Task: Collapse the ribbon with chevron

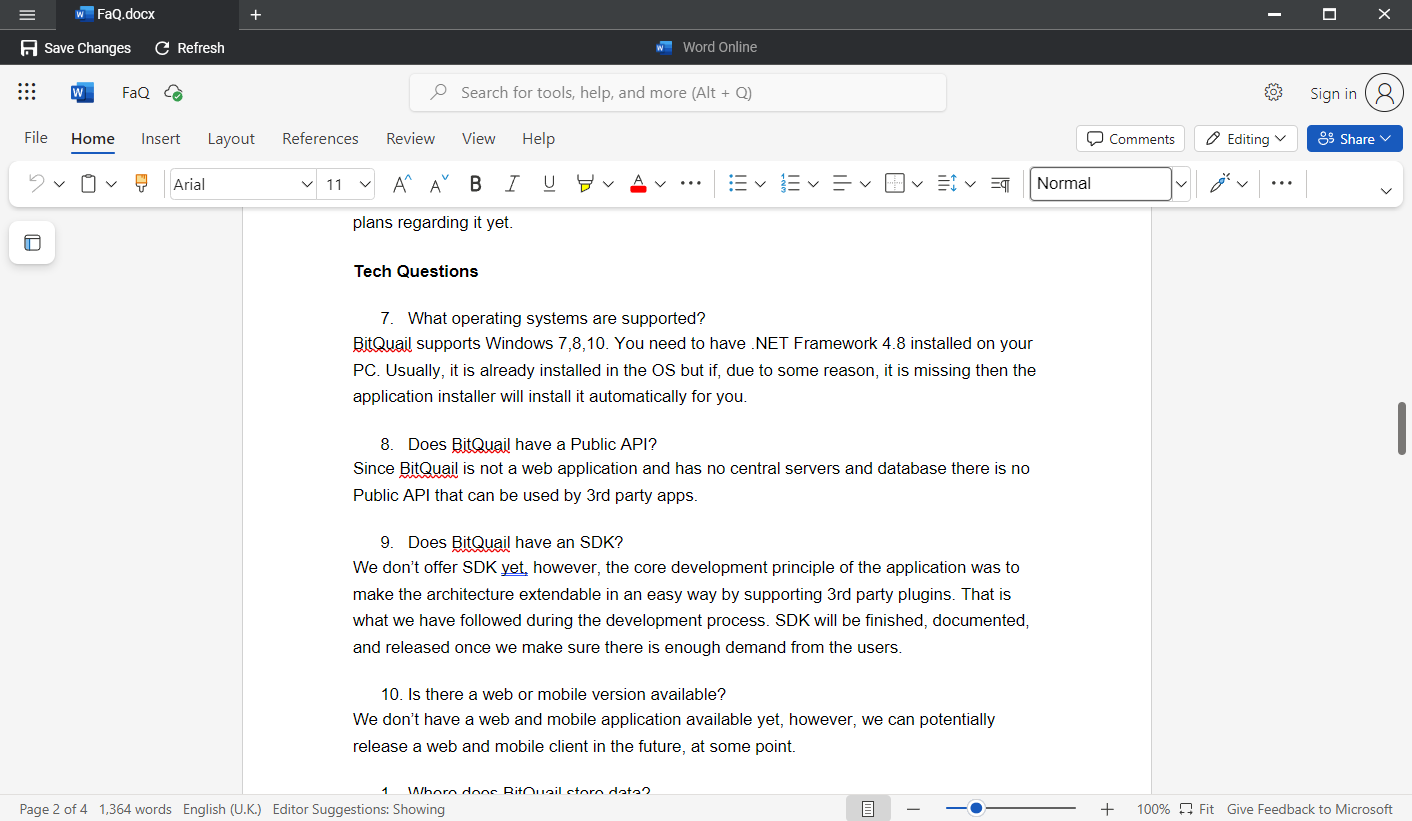Action: pos(1386,191)
